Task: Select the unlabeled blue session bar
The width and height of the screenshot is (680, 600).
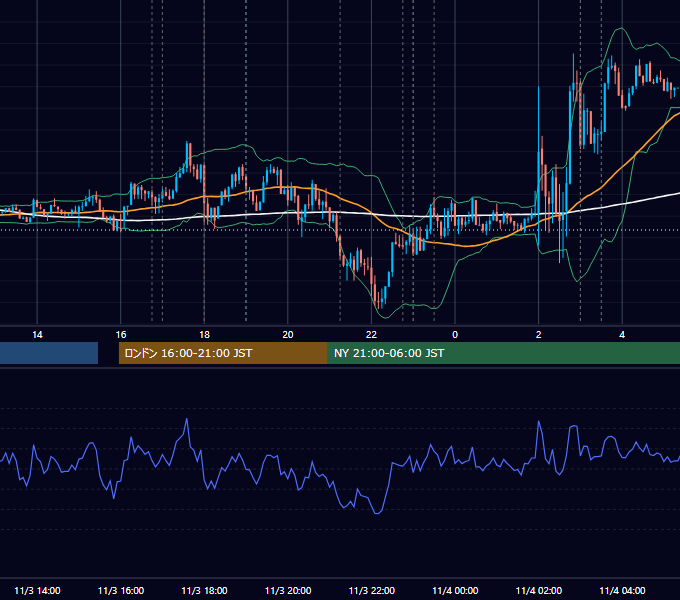Action: (49, 353)
